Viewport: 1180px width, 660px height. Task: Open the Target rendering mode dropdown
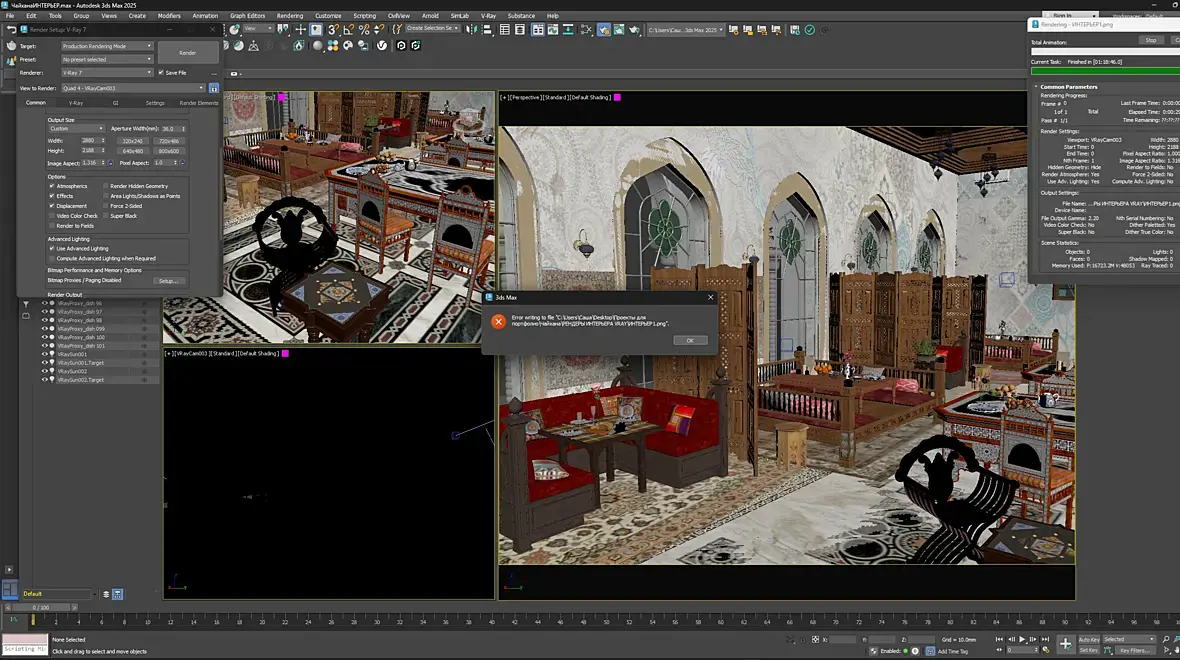106,46
